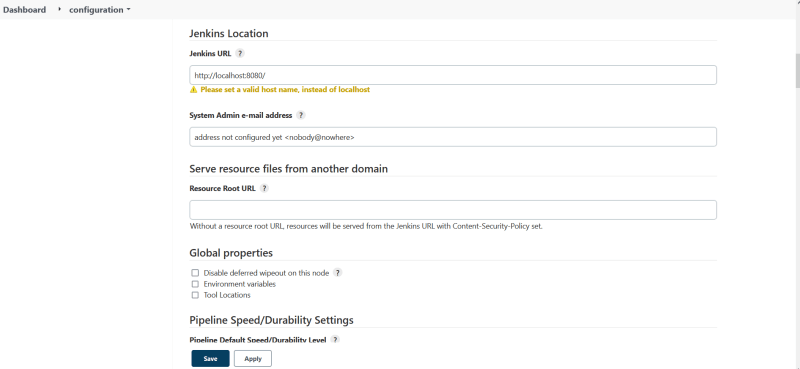Viewport: 800px width, 369px height.
Task: Click the Save button
Action: click(x=210, y=359)
